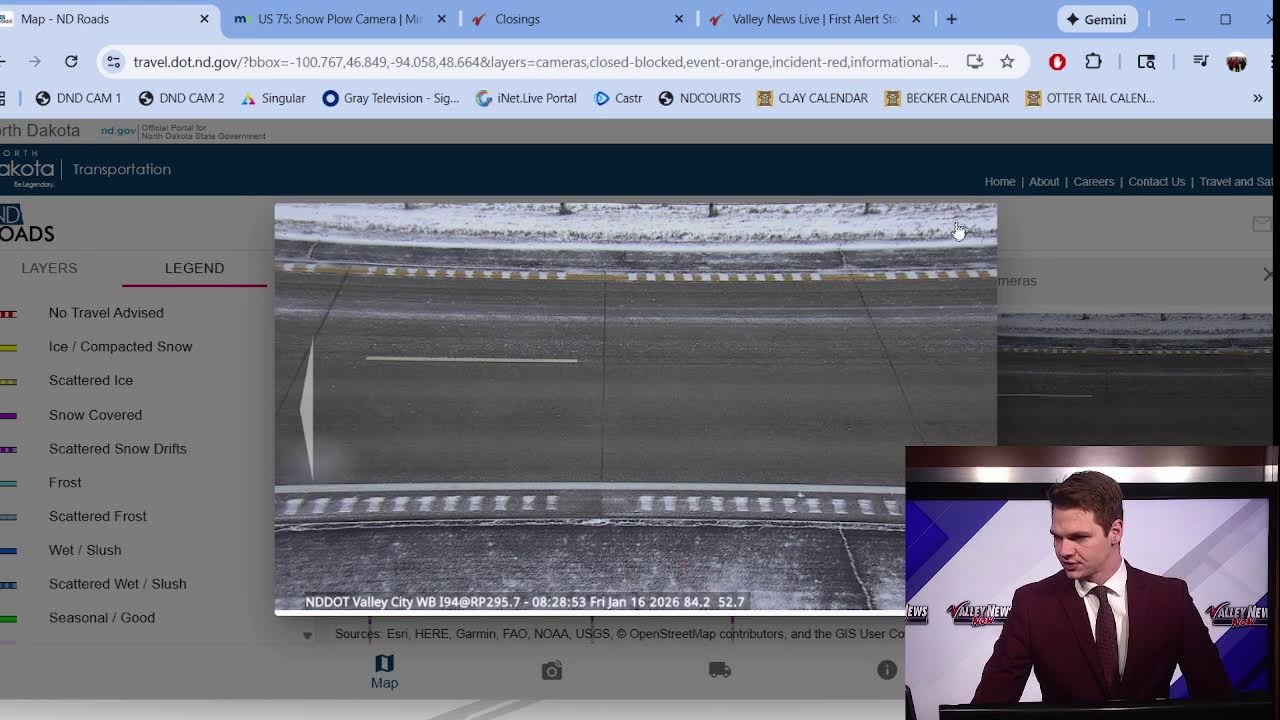Screen dimensions: 1280x720
Task: Open the iNet.Live Portal bookmark
Action: click(526, 98)
